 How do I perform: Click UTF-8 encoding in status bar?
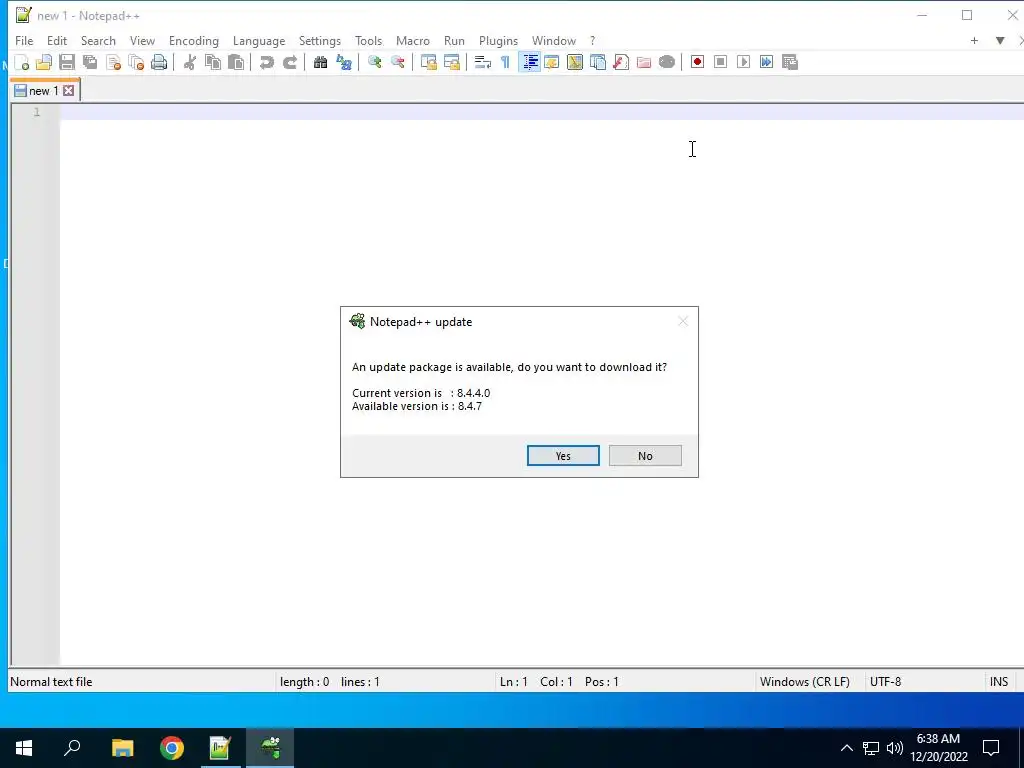[x=886, y=682]
